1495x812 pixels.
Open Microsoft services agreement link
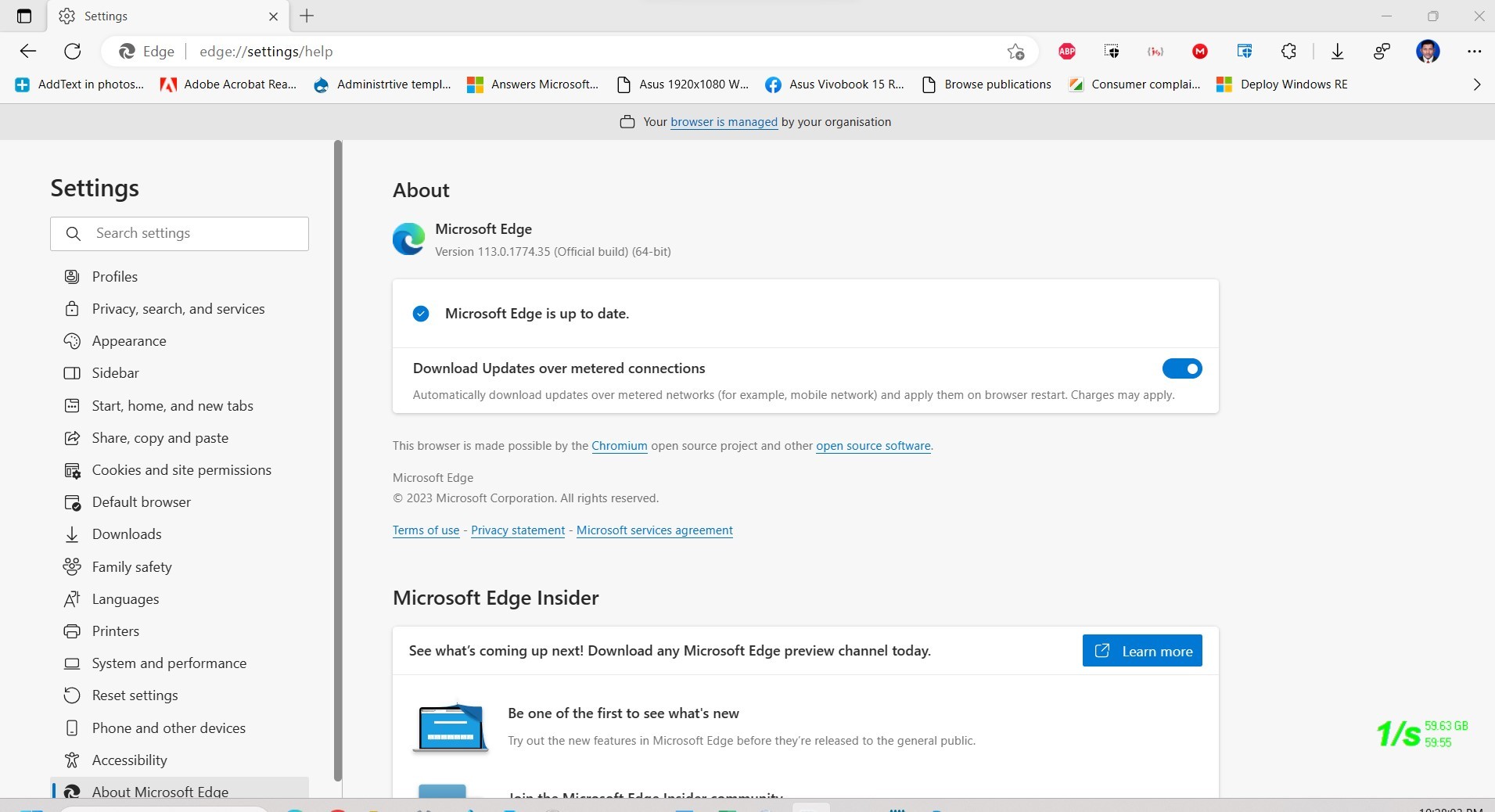(x=655, y=530)
